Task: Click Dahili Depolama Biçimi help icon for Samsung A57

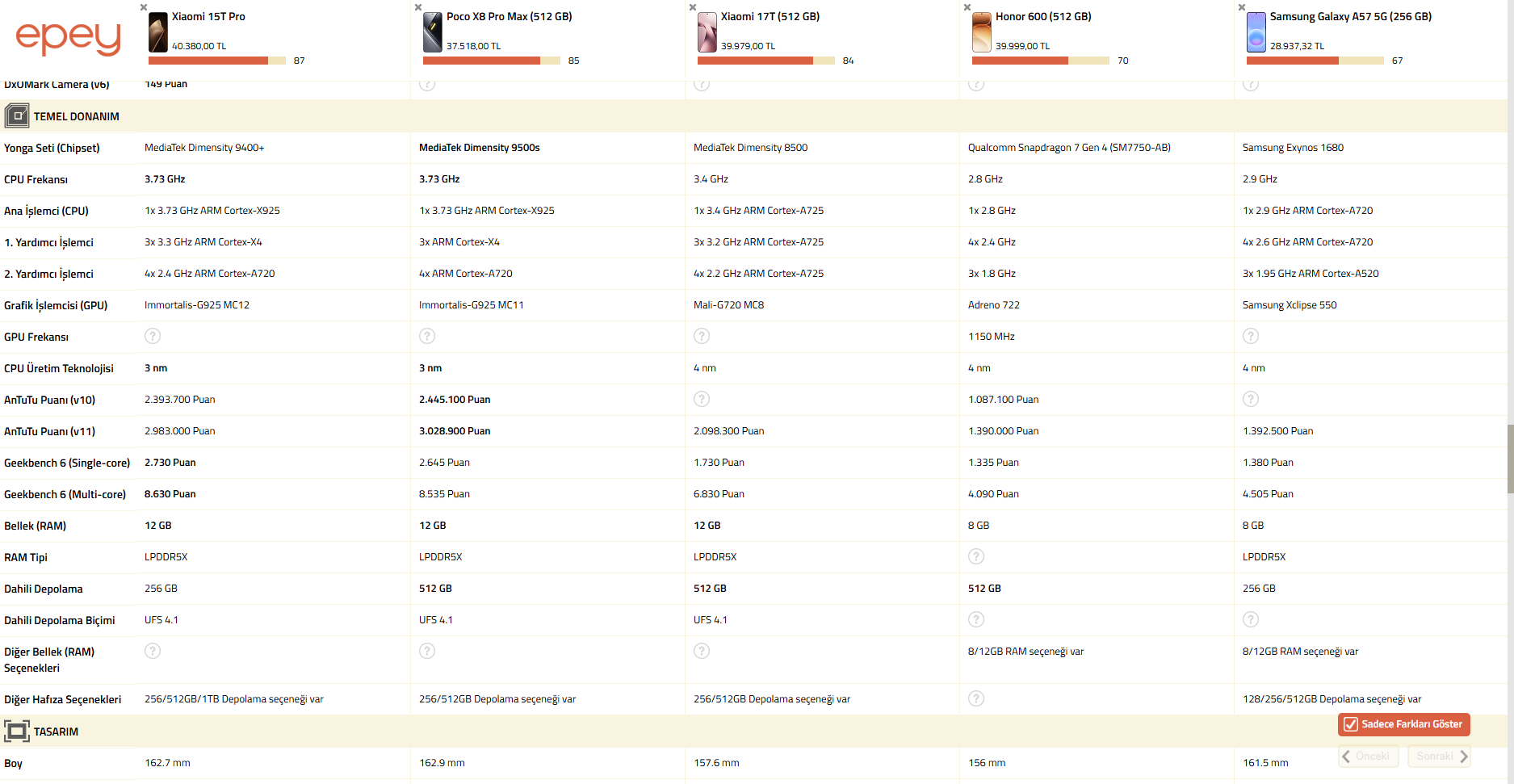Action: tap(1251, 619)
